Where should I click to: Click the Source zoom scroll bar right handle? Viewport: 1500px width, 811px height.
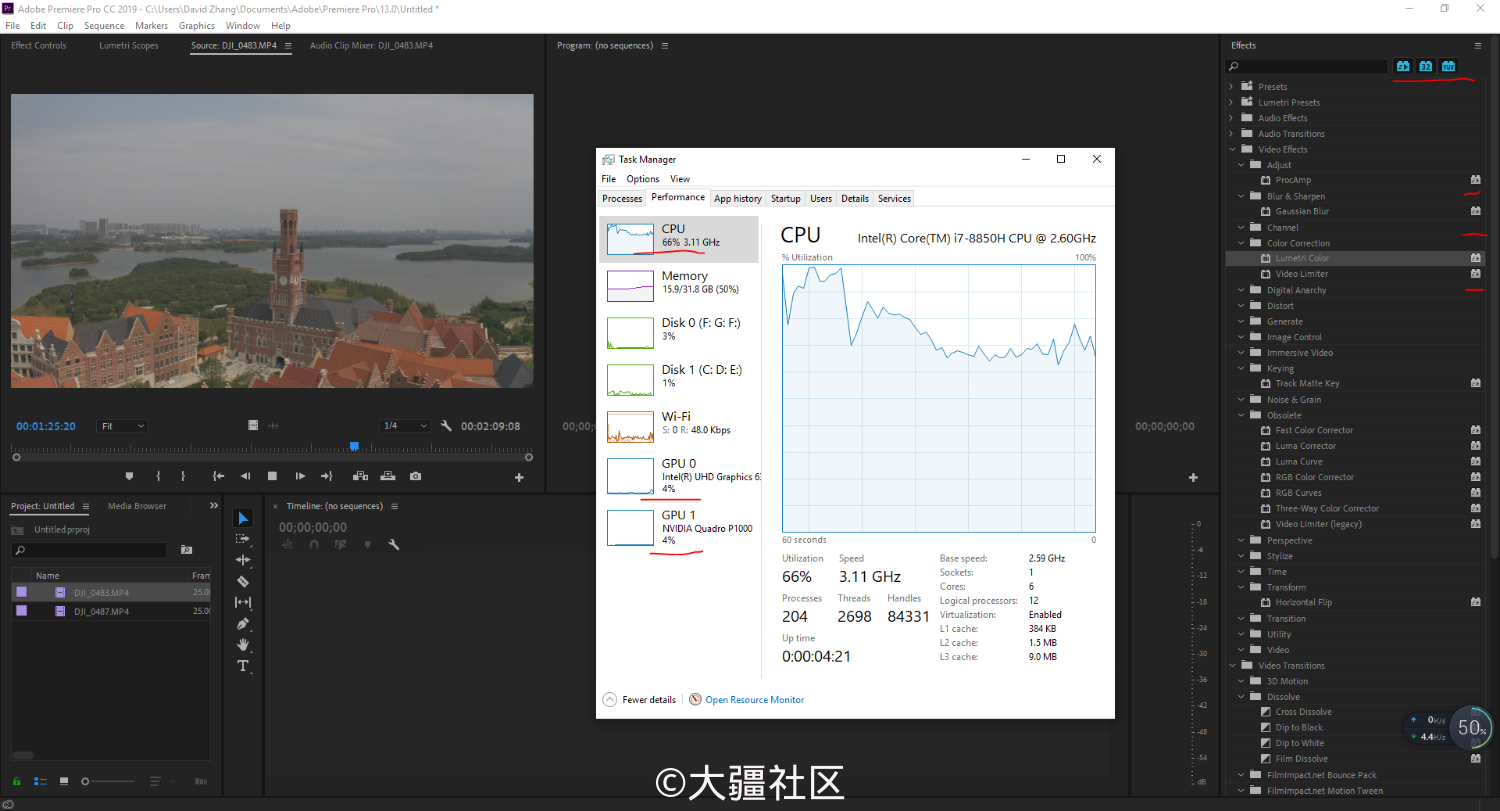(x=531, y=457)
